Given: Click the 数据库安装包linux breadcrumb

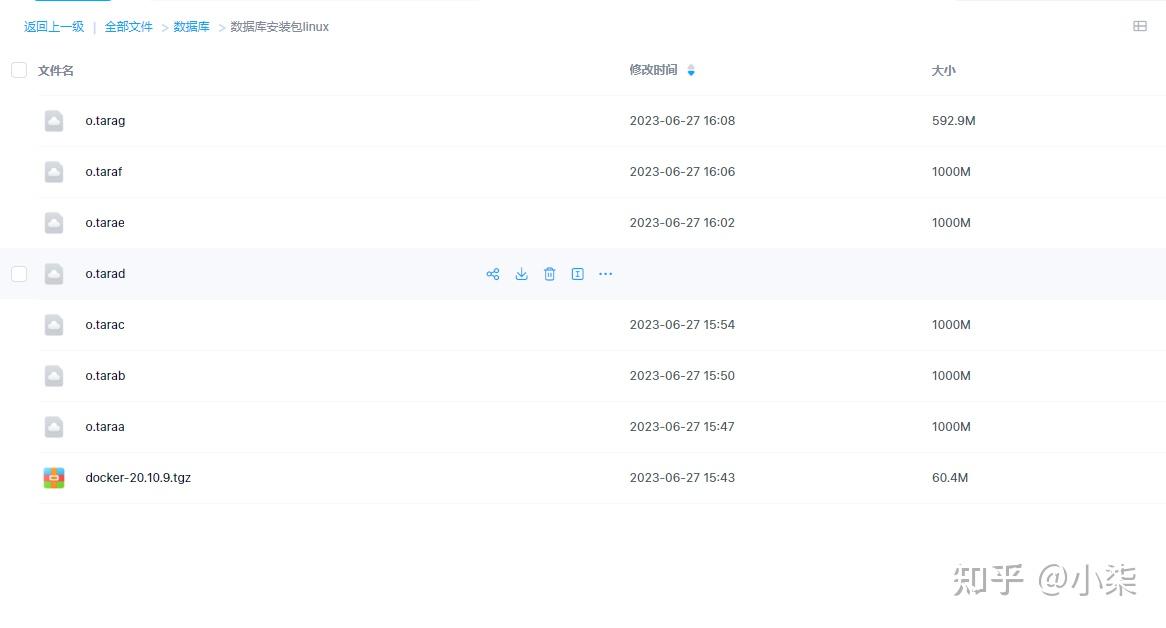Looking at the screenshot, I should click(279, 27).
